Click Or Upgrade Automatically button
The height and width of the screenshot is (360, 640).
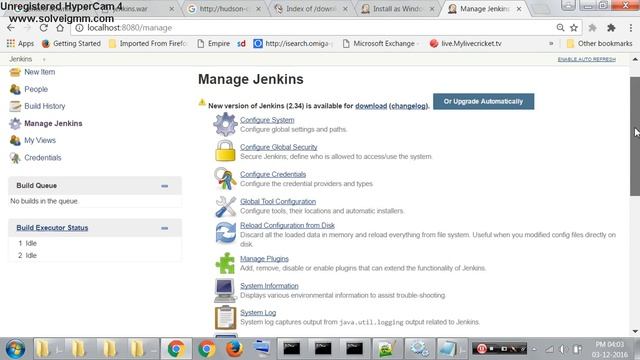tap(483, 101)
